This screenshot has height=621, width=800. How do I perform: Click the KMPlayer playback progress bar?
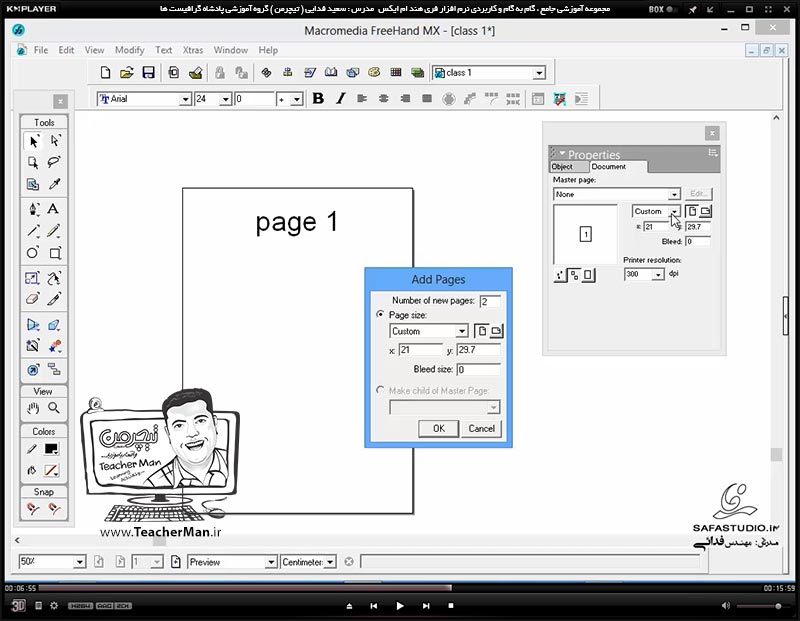(398, 588)
